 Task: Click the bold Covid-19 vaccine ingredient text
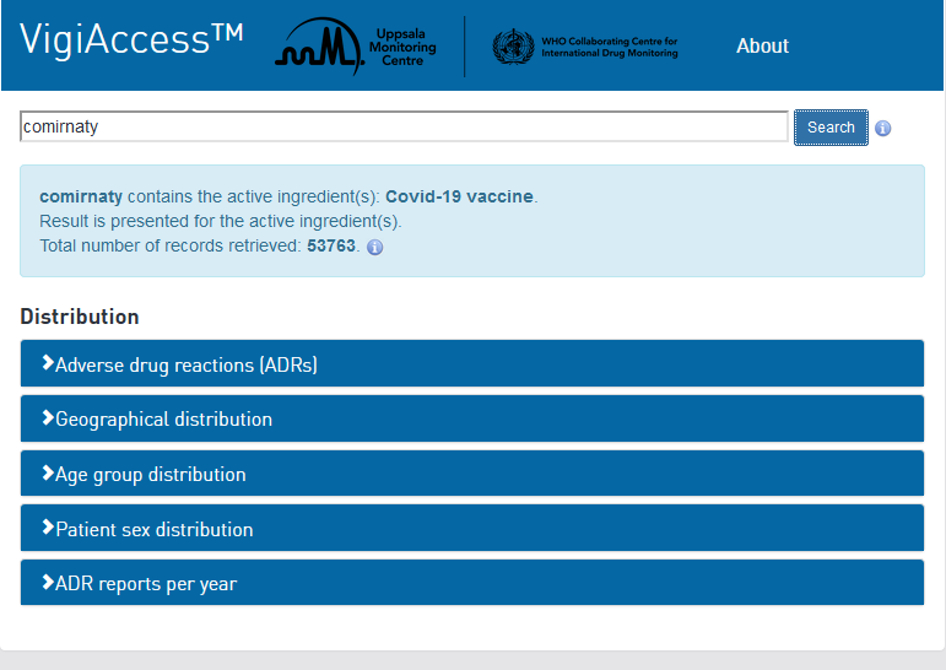click(459, 197)
